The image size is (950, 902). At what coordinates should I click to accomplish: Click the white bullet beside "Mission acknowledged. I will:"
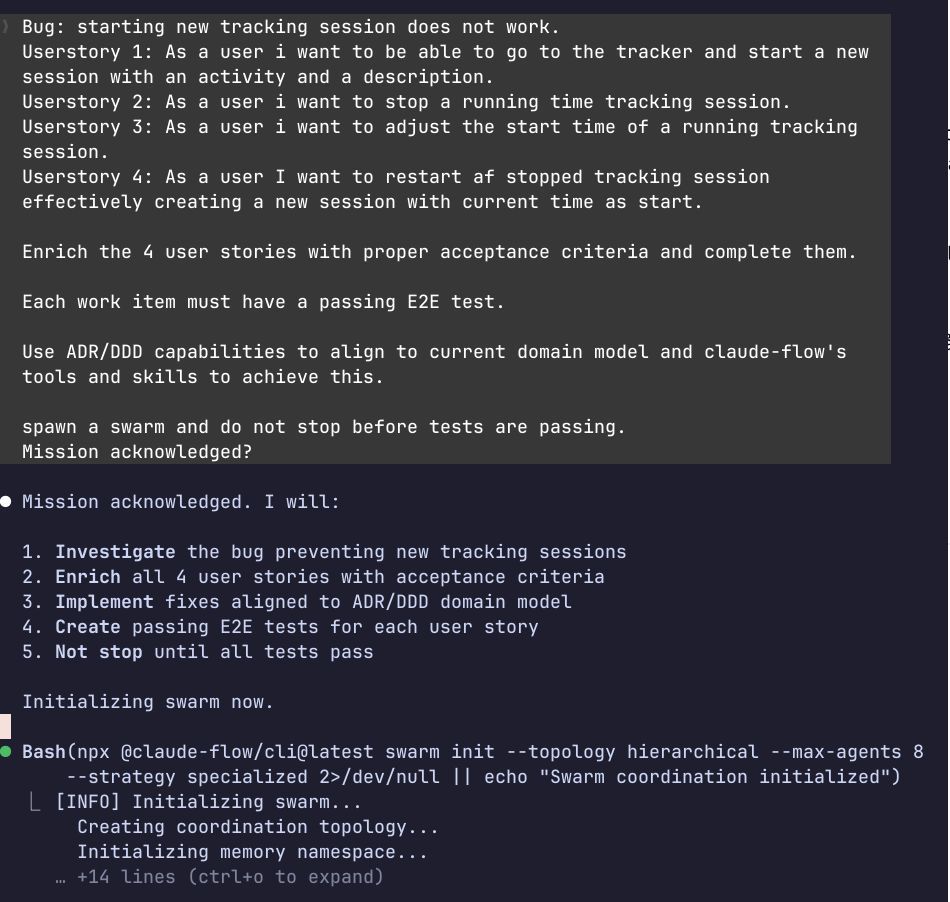click(x=6, y=501)
